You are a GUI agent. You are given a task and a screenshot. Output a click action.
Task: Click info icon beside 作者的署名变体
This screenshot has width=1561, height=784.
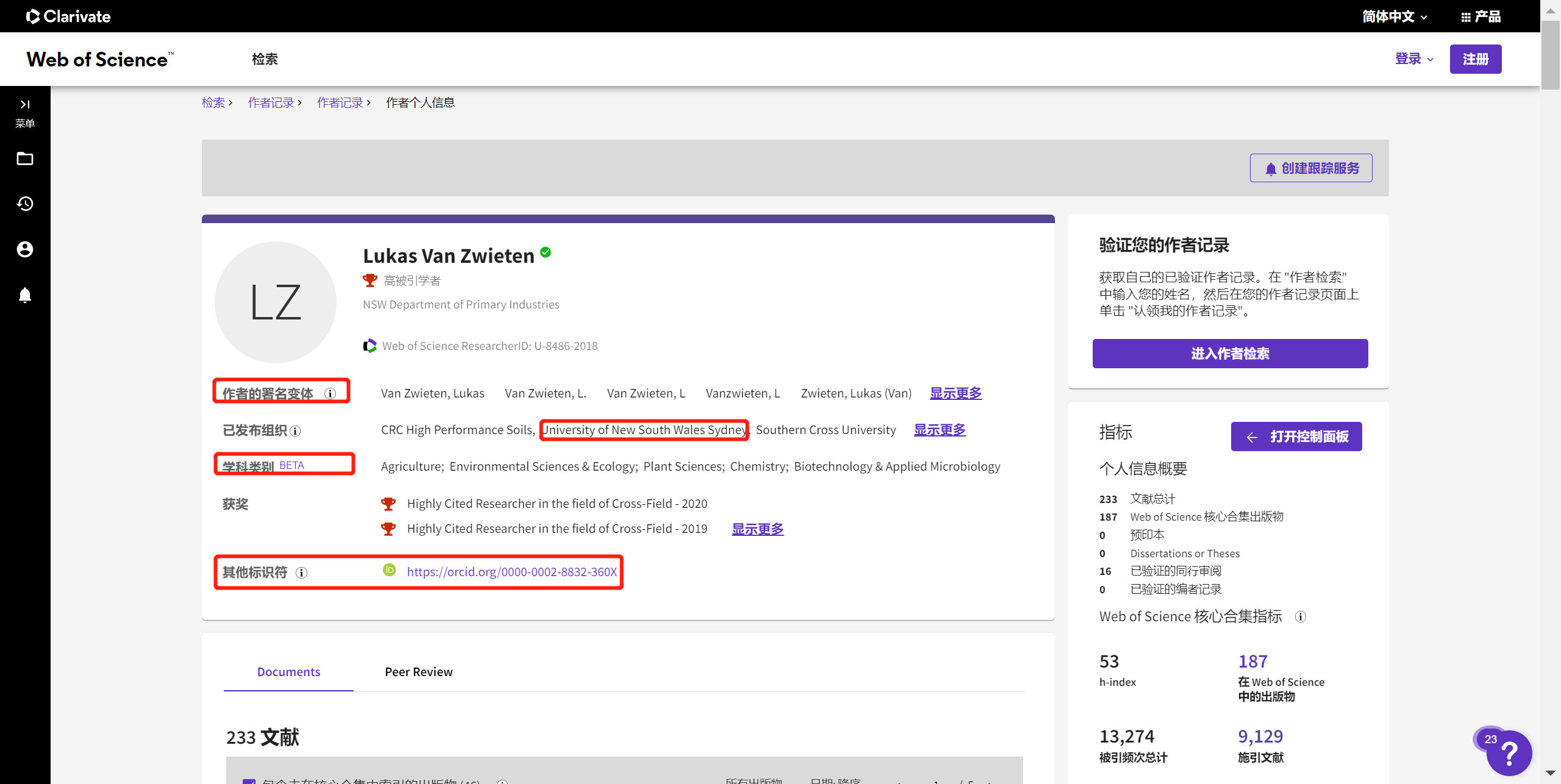(x=330, y=394)
